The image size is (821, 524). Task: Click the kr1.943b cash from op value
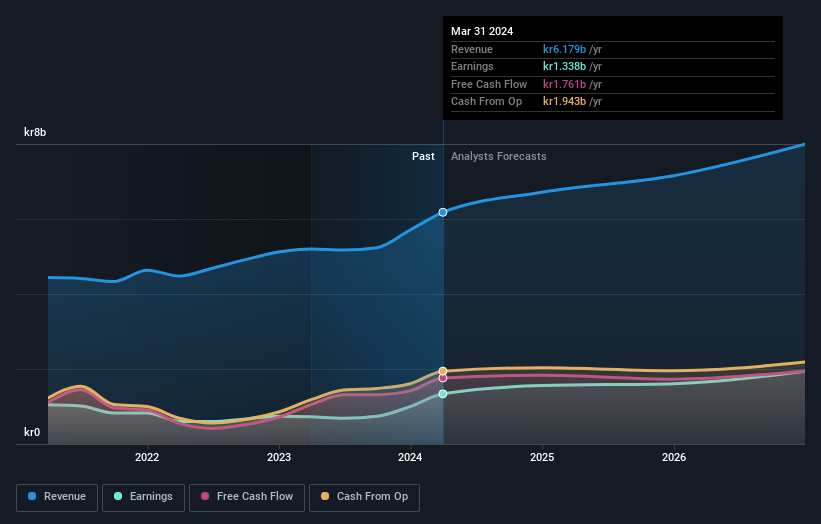tap(564, 102)
